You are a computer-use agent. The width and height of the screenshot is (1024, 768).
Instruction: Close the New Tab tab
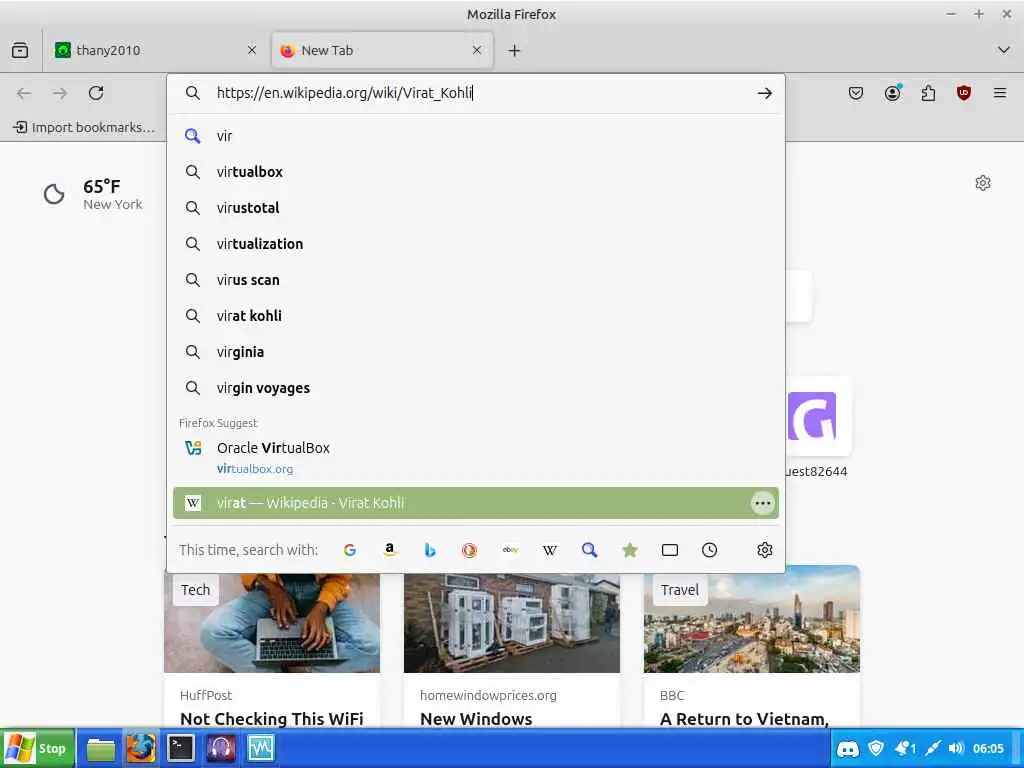coord(477,50)
